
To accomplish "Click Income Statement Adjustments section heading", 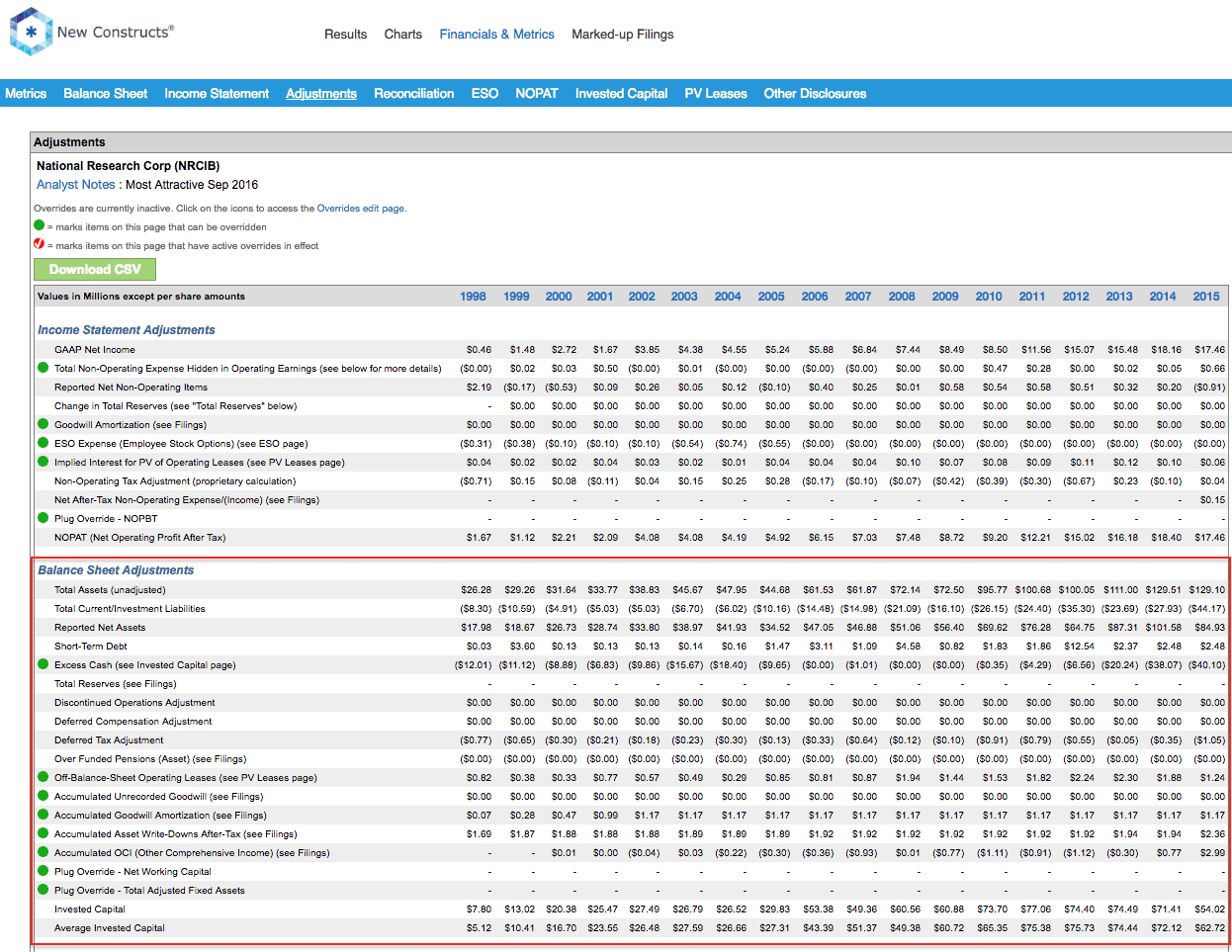I will click(x=126, y=330).
